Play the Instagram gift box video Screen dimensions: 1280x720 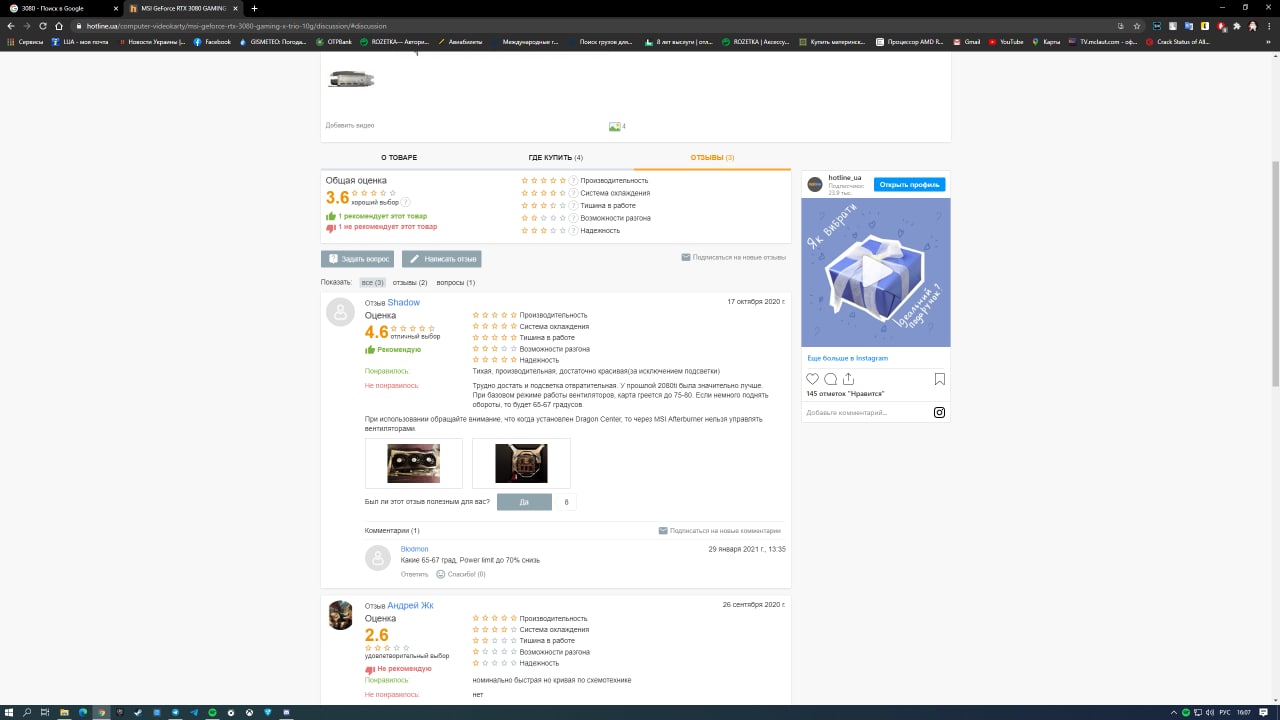click(876, 272)
